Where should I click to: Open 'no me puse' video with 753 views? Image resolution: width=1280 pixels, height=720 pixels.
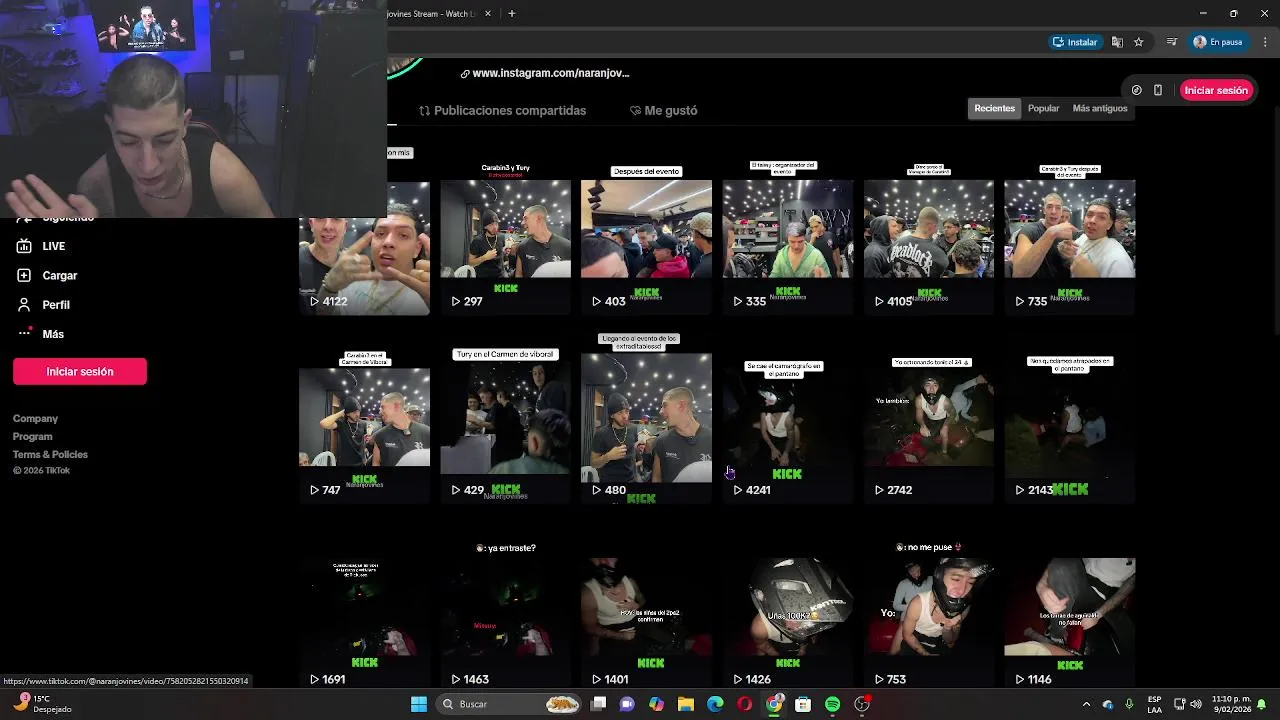[928, 622]
